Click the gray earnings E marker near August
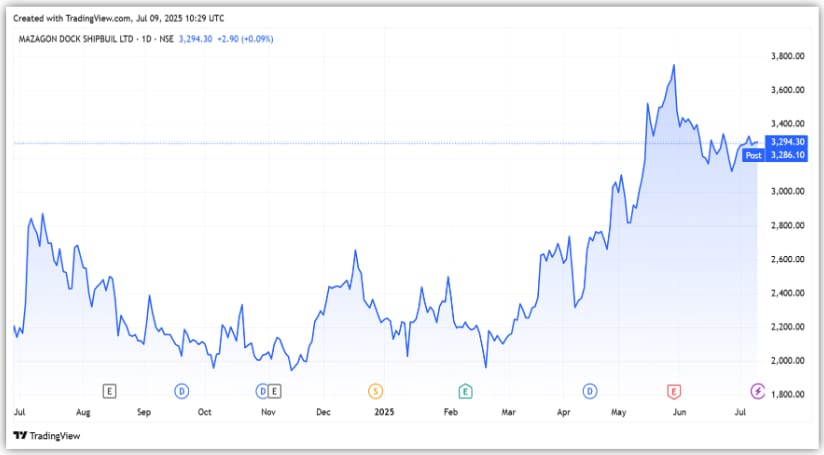Screen dimensions: 824x455 pos(110,390)
